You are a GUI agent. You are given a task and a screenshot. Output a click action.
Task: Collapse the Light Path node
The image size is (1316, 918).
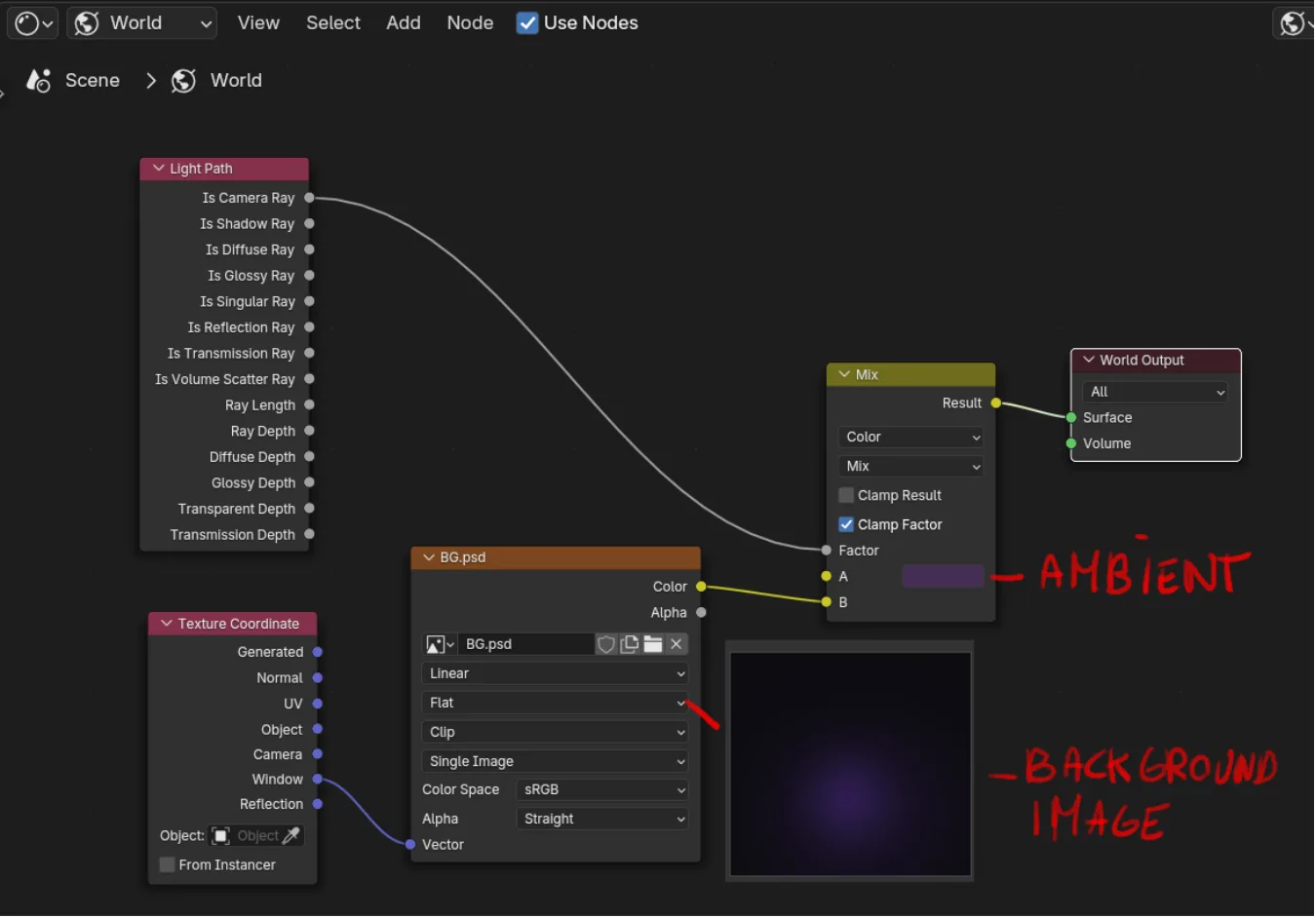coord(158,169)
